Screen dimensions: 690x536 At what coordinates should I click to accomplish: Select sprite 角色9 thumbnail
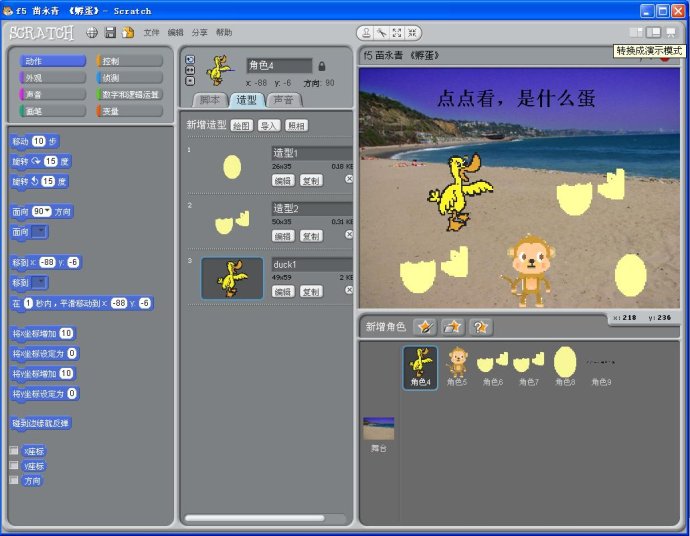pyautogui.click(x=601, y=367)
